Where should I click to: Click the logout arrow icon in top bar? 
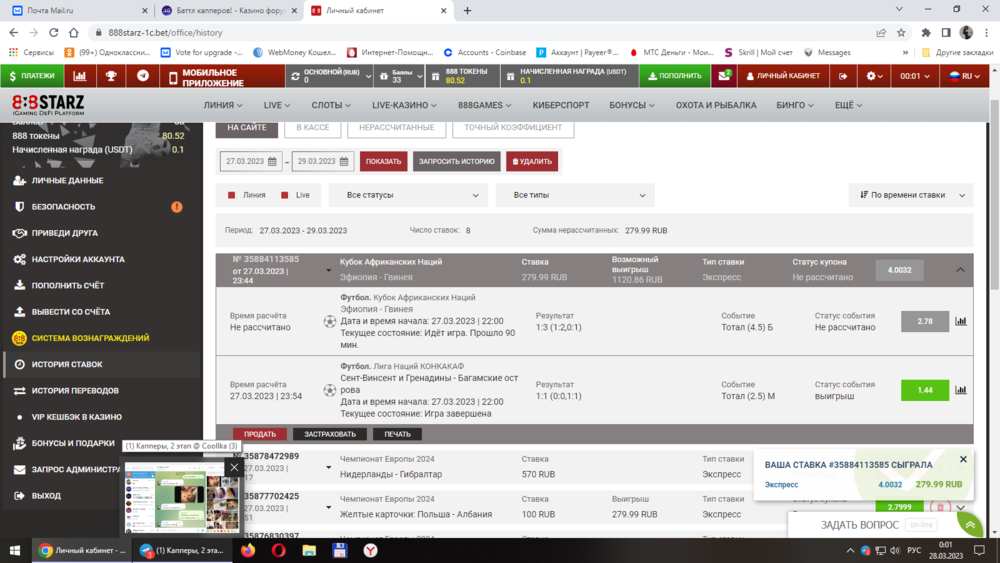tap(843, 76)
